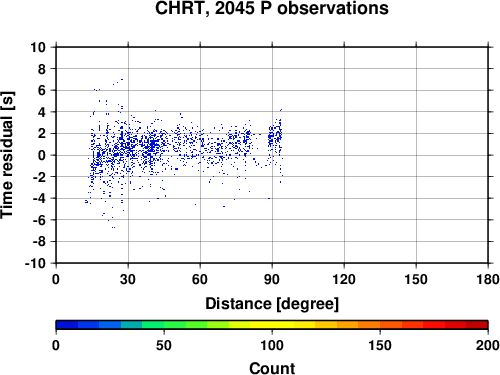The width and height of the screenshot is (500, 375).
Task: Click the outlier point near 7 seconds residual
Action: click(x=122, y=79)
